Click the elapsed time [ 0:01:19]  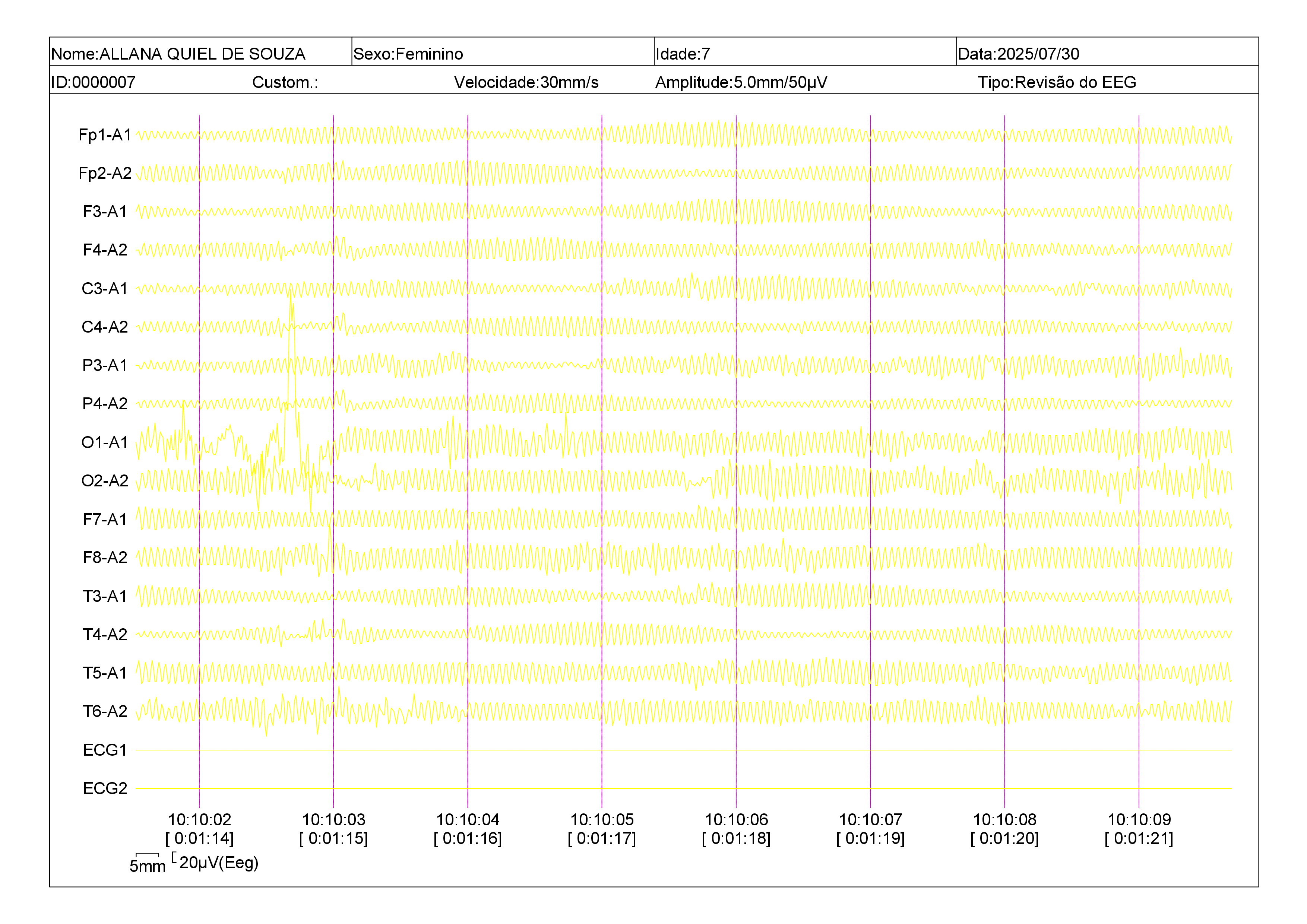point(871,838)
